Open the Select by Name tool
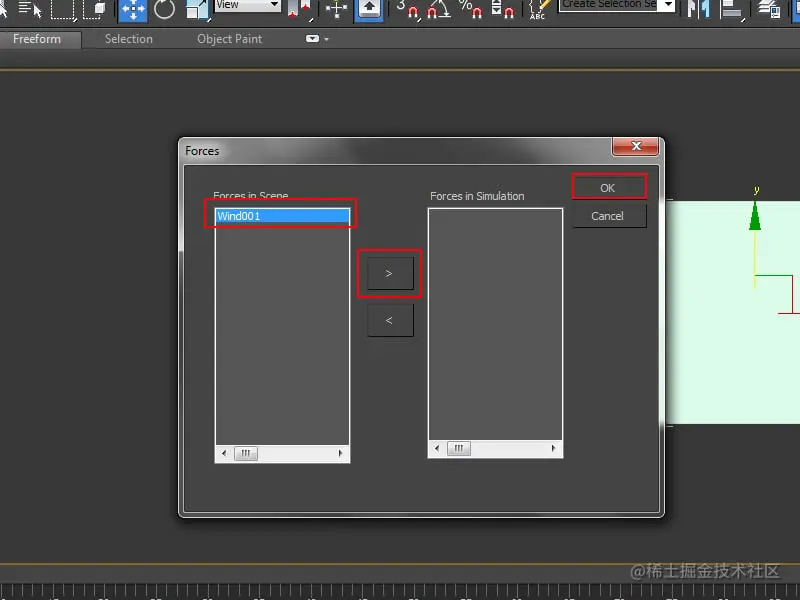 click(30, 9)
